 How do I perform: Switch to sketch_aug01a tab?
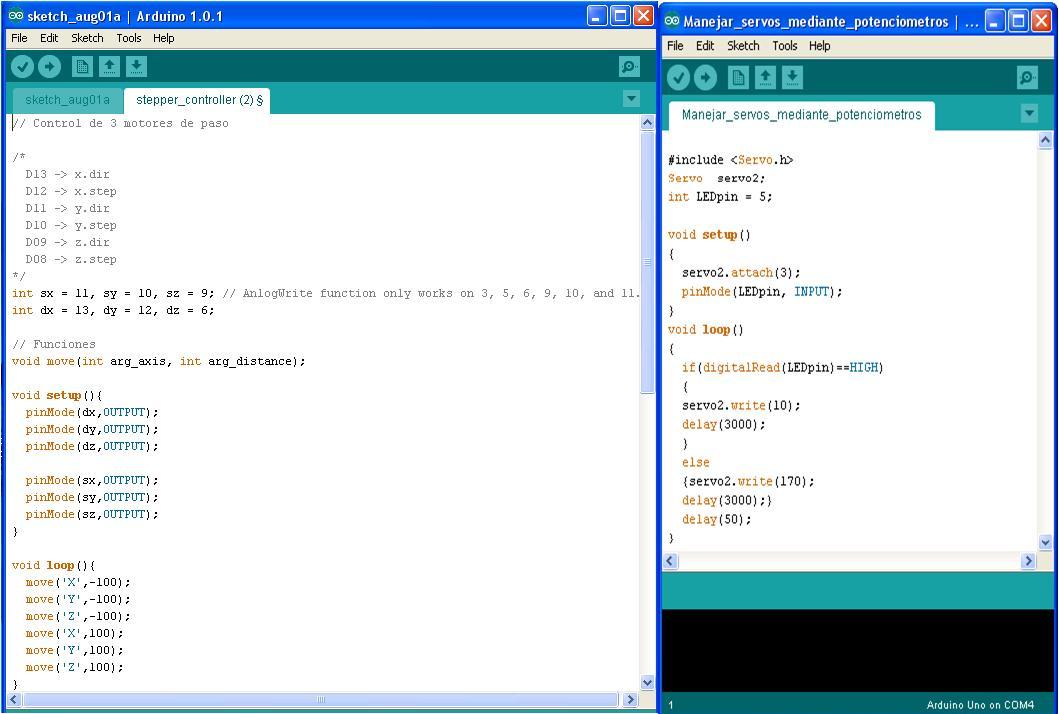coord(68,100)
